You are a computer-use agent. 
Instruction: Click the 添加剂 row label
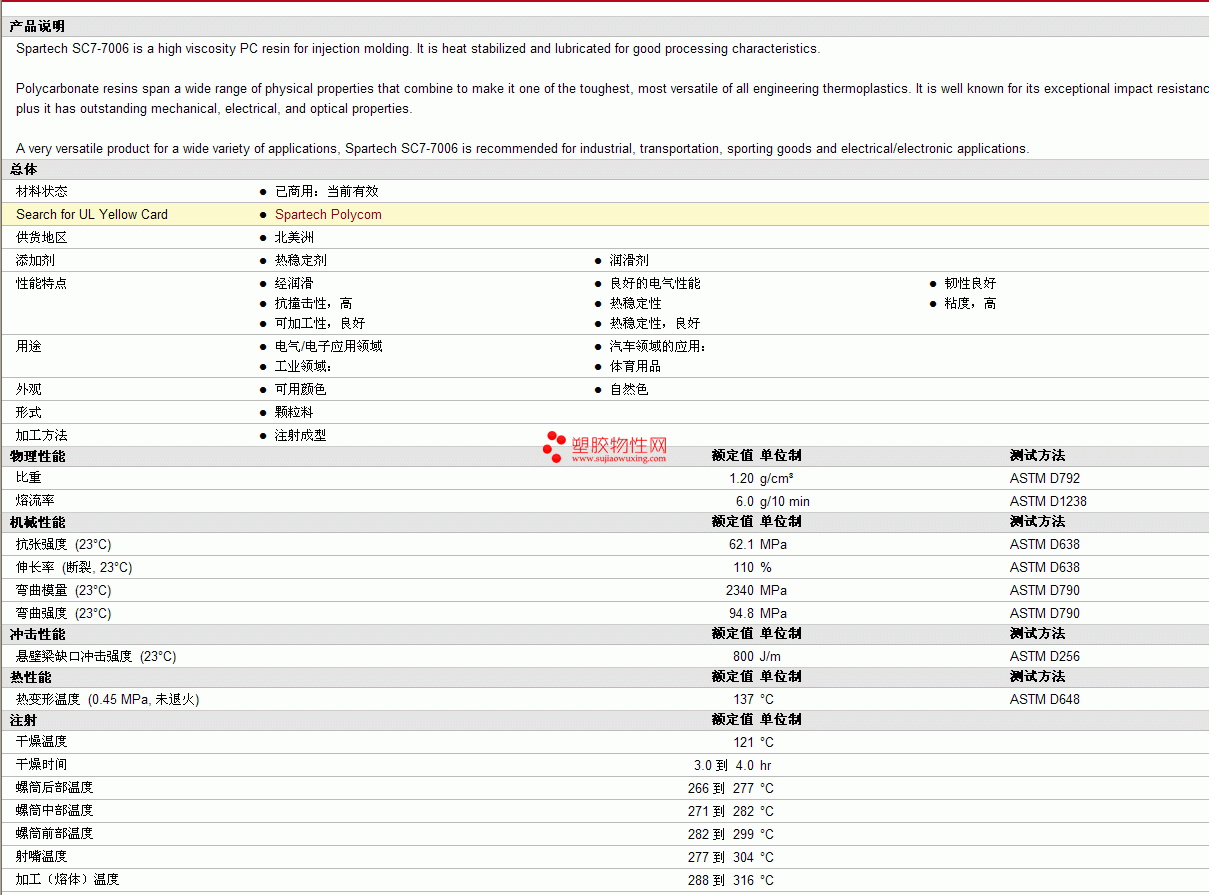pos(36,260)
